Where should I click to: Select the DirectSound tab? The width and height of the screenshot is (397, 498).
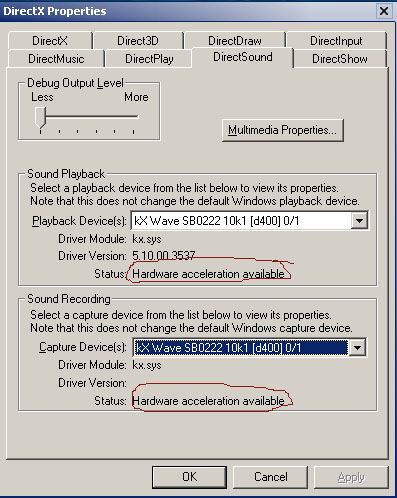pos(243,57)
